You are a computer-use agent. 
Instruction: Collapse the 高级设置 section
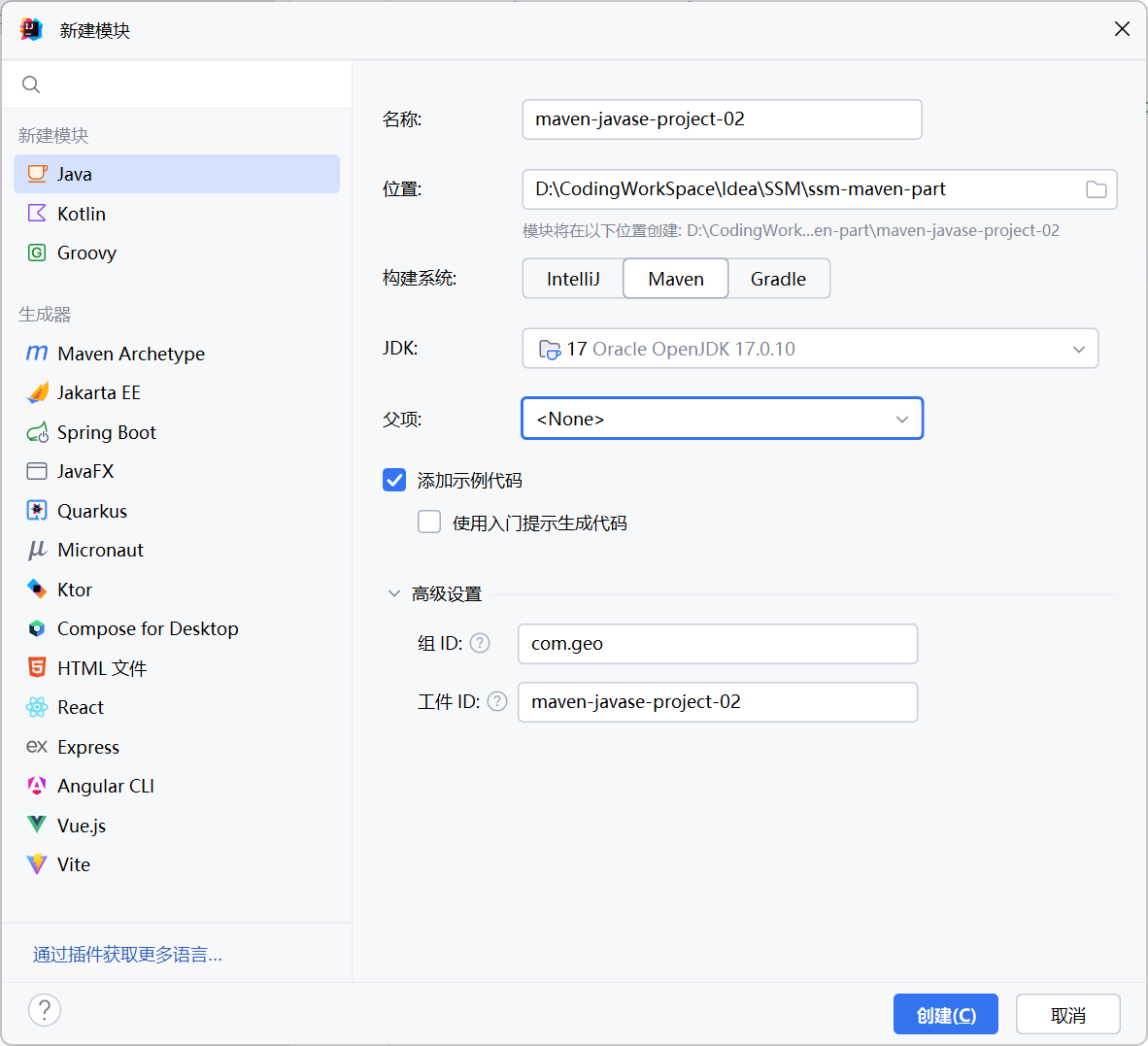[394, 593]
